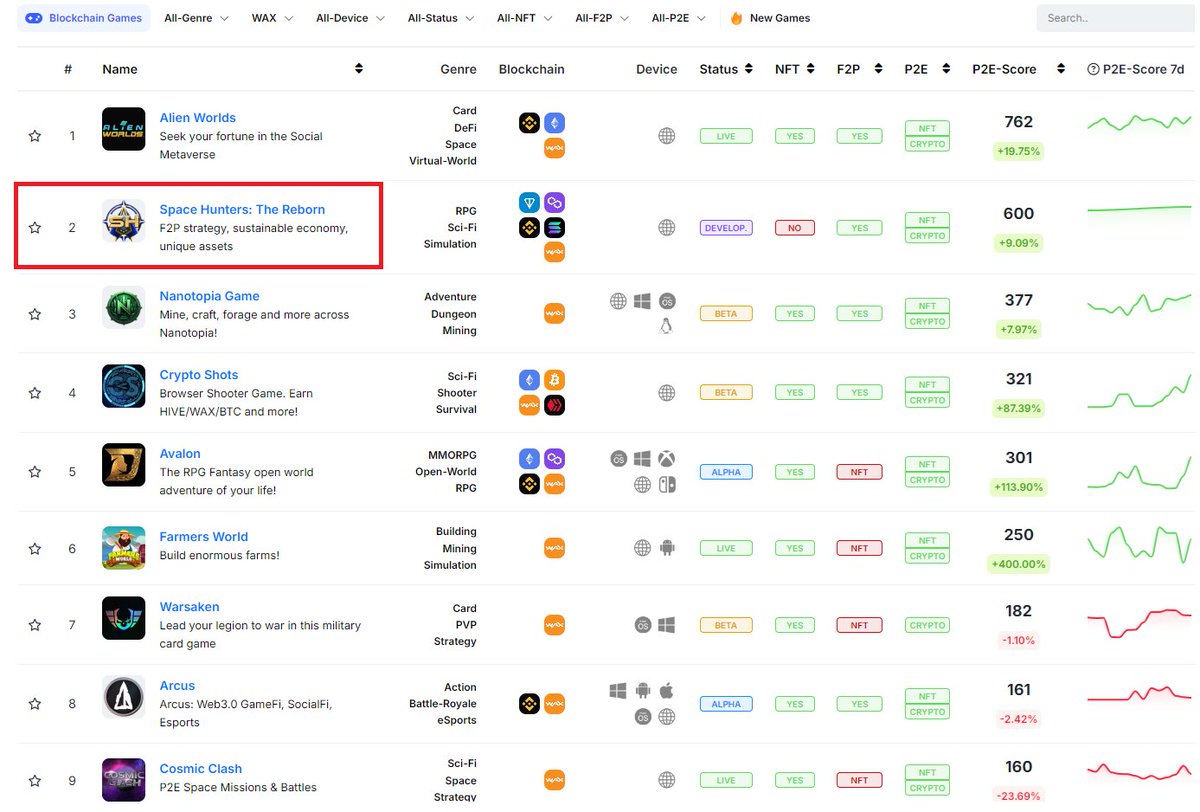
Task: Click the Ethereum icon next to Alien Worlds
Action: (x=554, y=122)
